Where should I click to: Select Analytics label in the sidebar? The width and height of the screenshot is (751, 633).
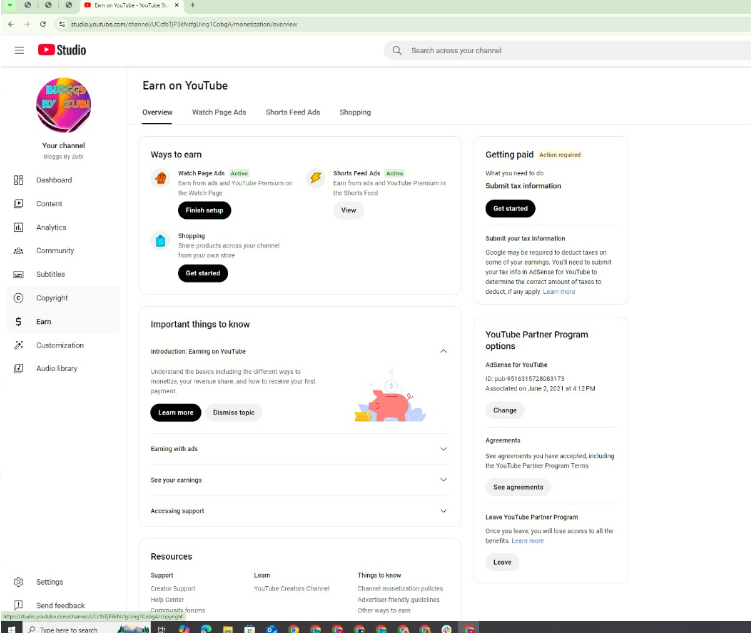[x=51, y=227]
